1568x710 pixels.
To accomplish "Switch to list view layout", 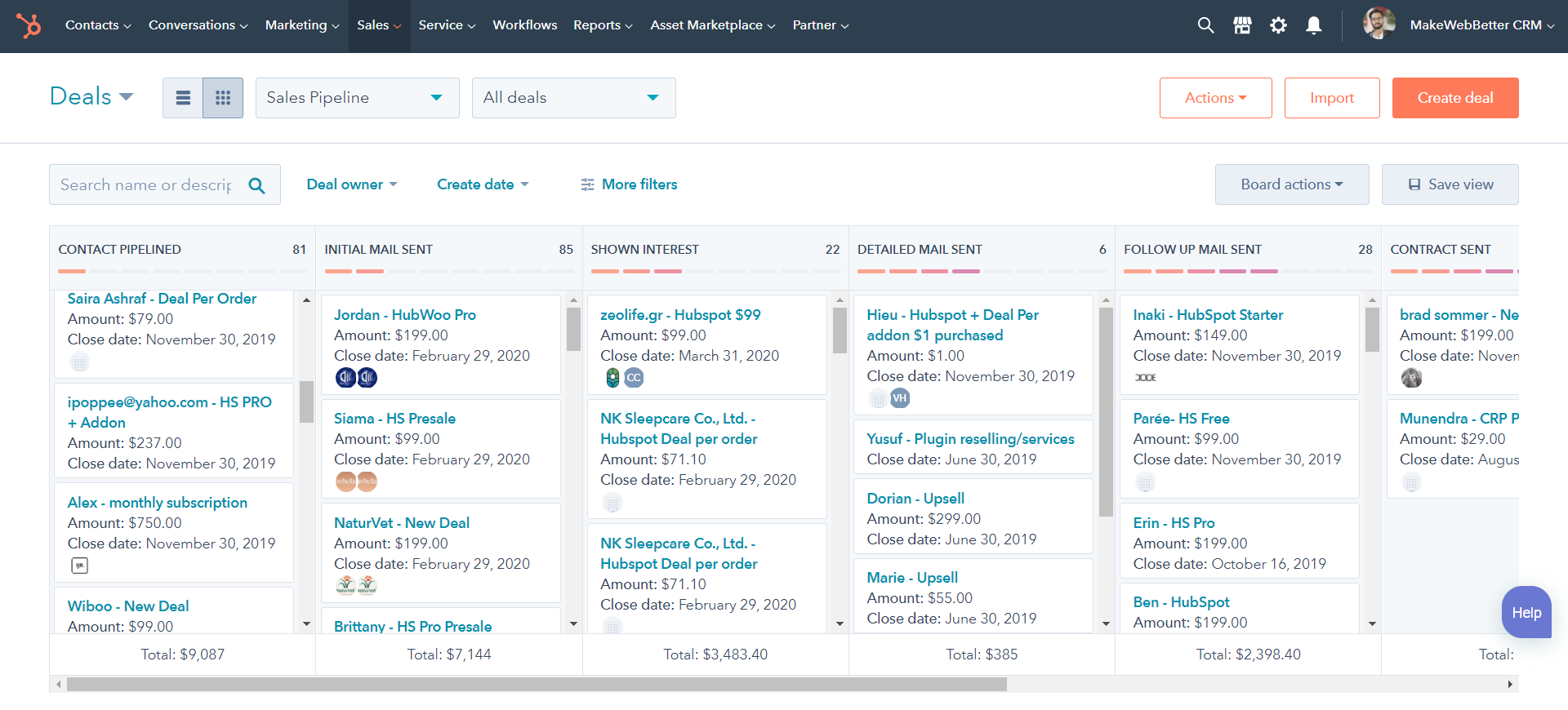I will click(183, 98).
